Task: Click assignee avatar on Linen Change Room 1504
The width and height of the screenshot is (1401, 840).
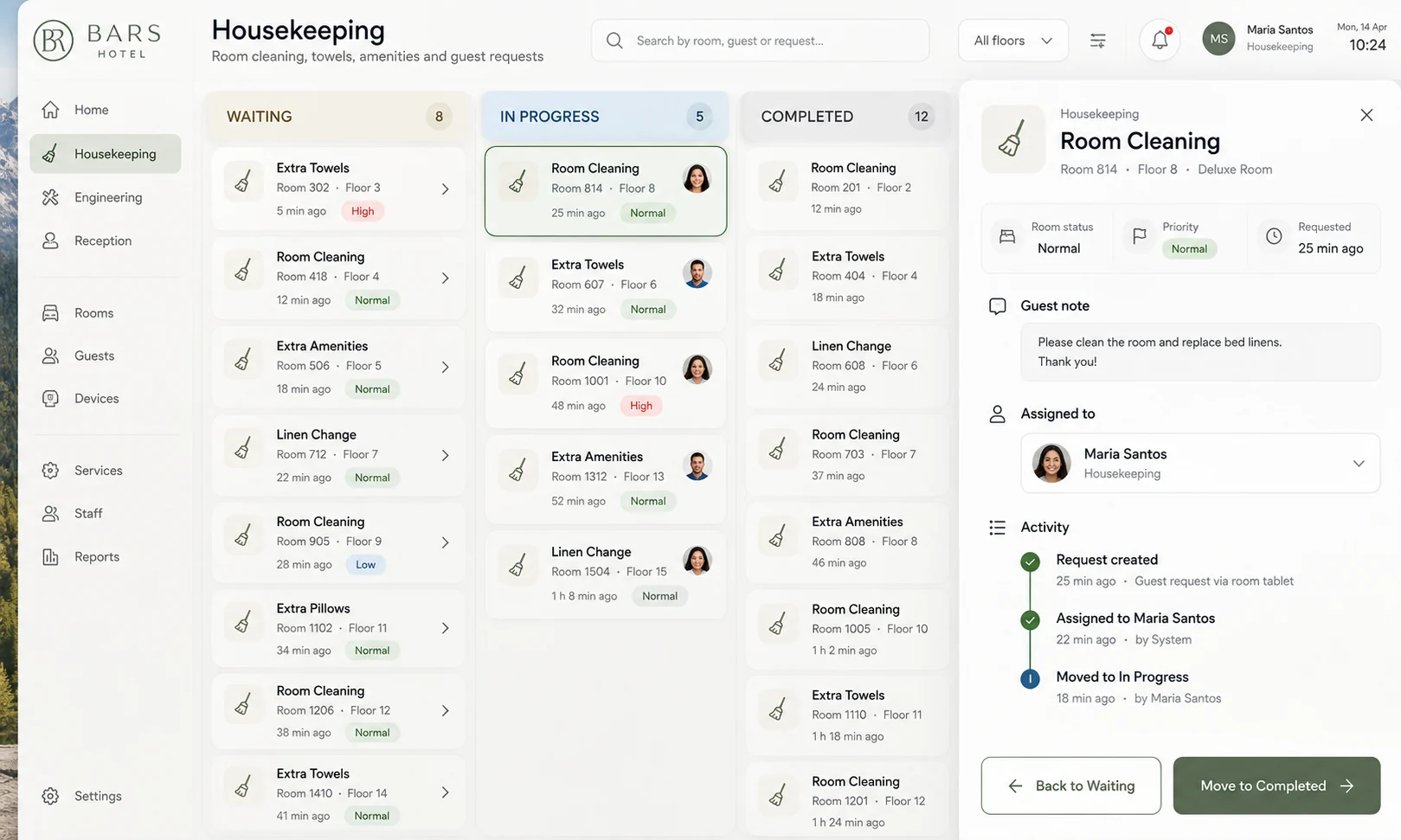Action: point(697,561)
